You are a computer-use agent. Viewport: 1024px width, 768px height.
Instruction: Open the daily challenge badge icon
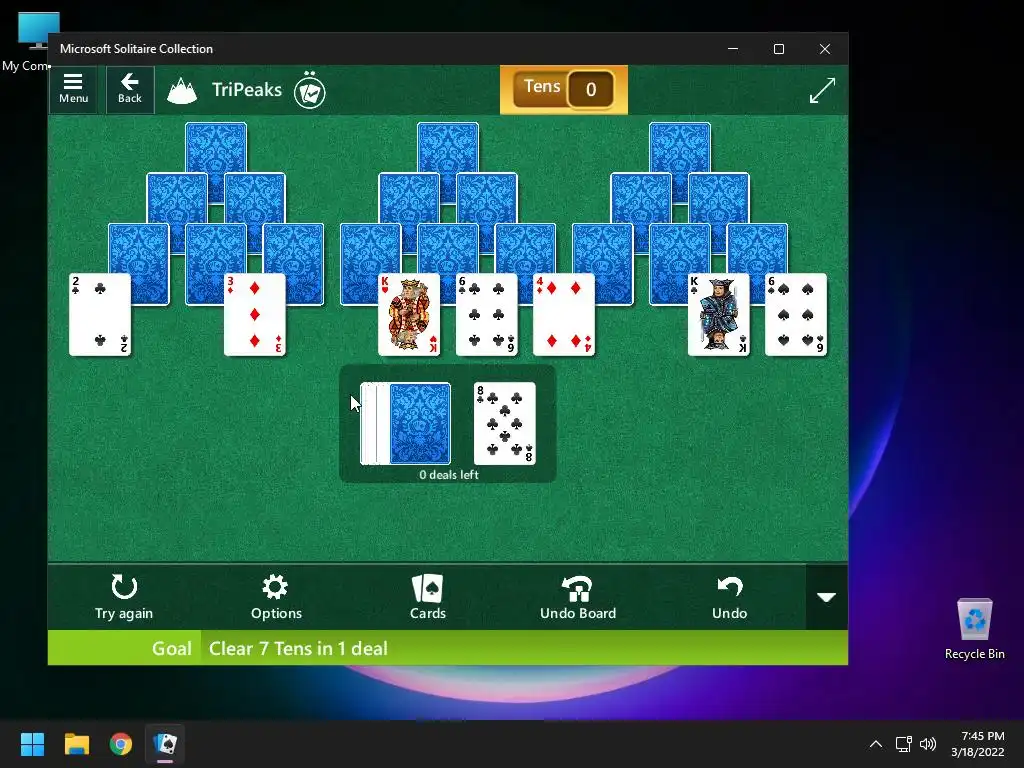(x=310, y=91)
